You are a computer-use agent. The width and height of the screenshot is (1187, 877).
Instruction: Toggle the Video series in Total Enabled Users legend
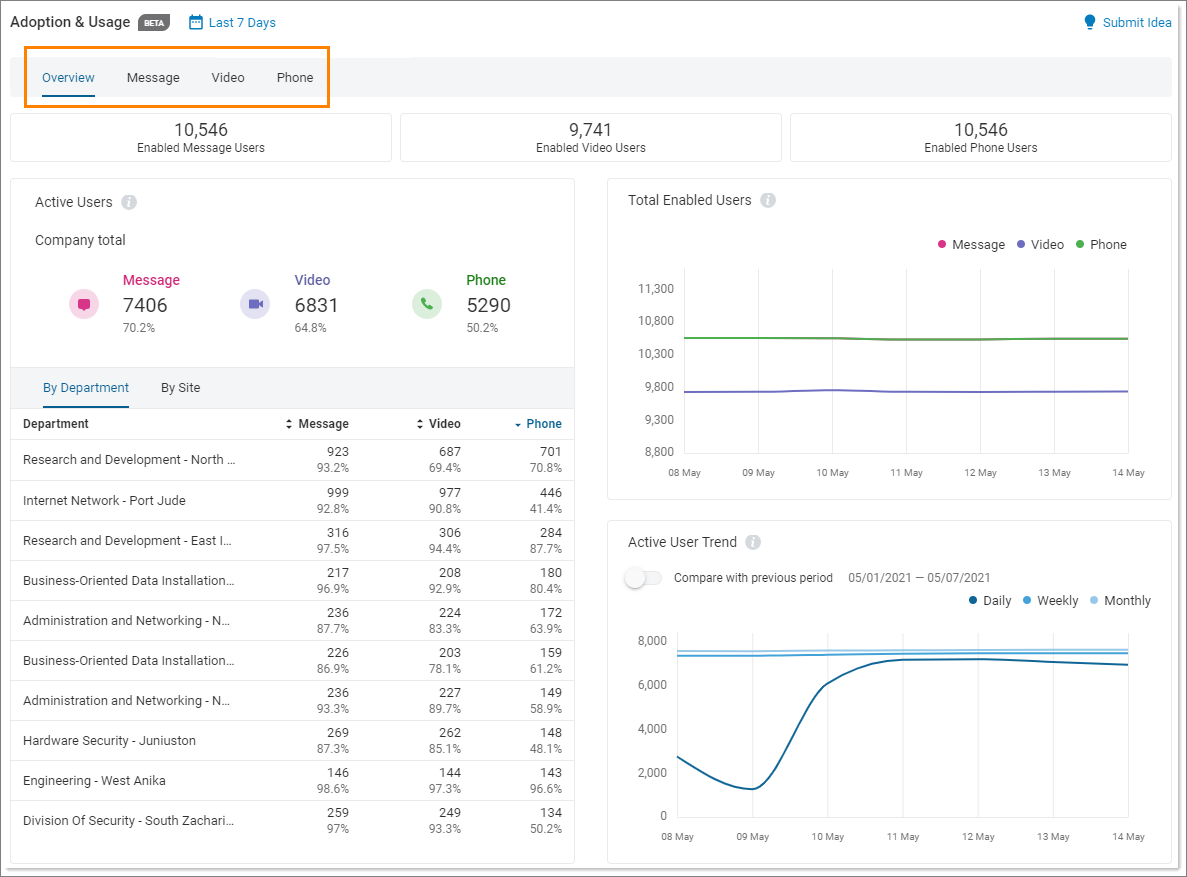tap(1040, 244)
